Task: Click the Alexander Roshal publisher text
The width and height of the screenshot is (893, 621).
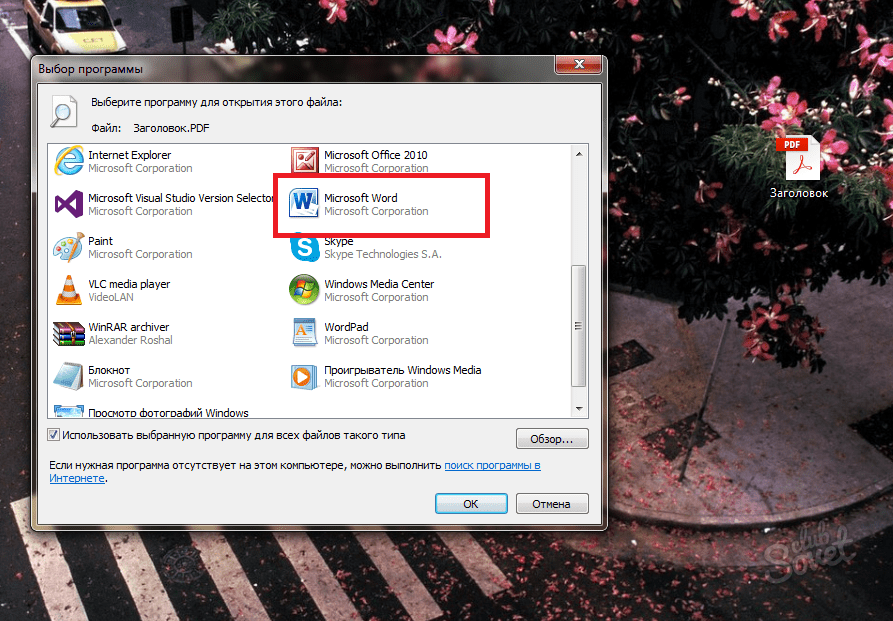Action: pos(130,340)
